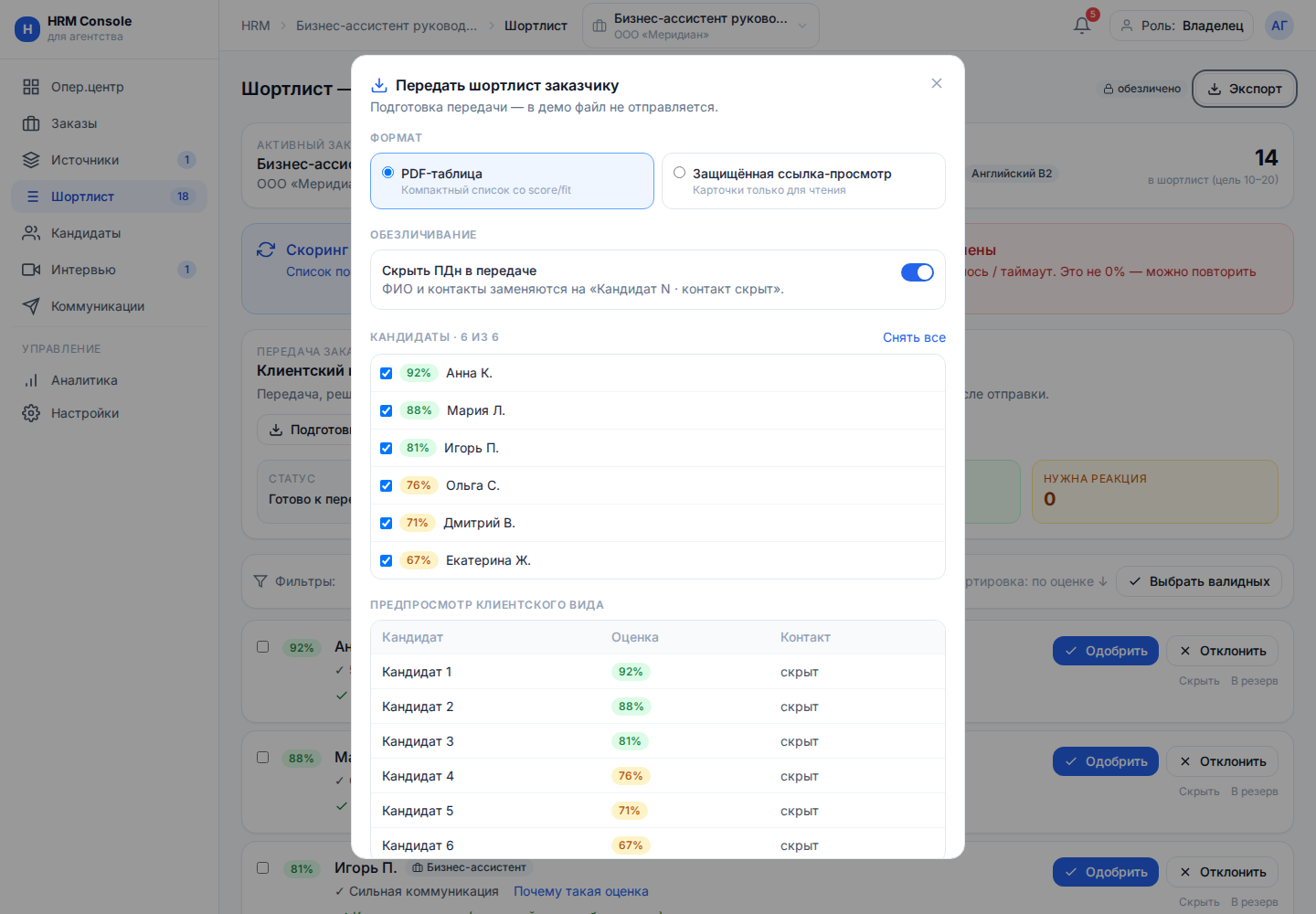This screenshot has height=914, width=1316.
Task: Click the НУЖНА РЕАКЦИЯ counter card
Action: (x=1155, y=492)
